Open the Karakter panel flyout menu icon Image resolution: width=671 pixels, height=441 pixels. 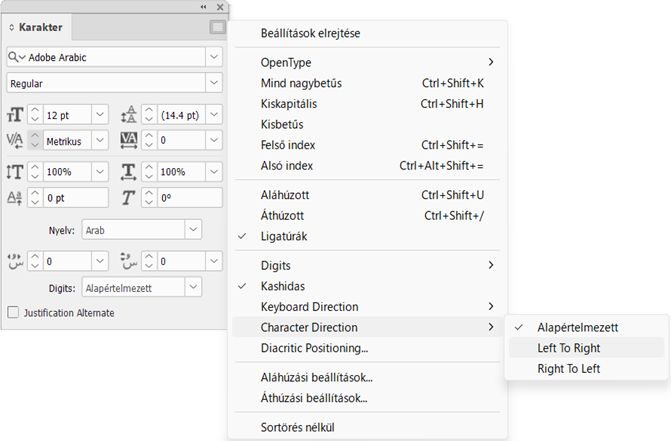coord(217,27)
